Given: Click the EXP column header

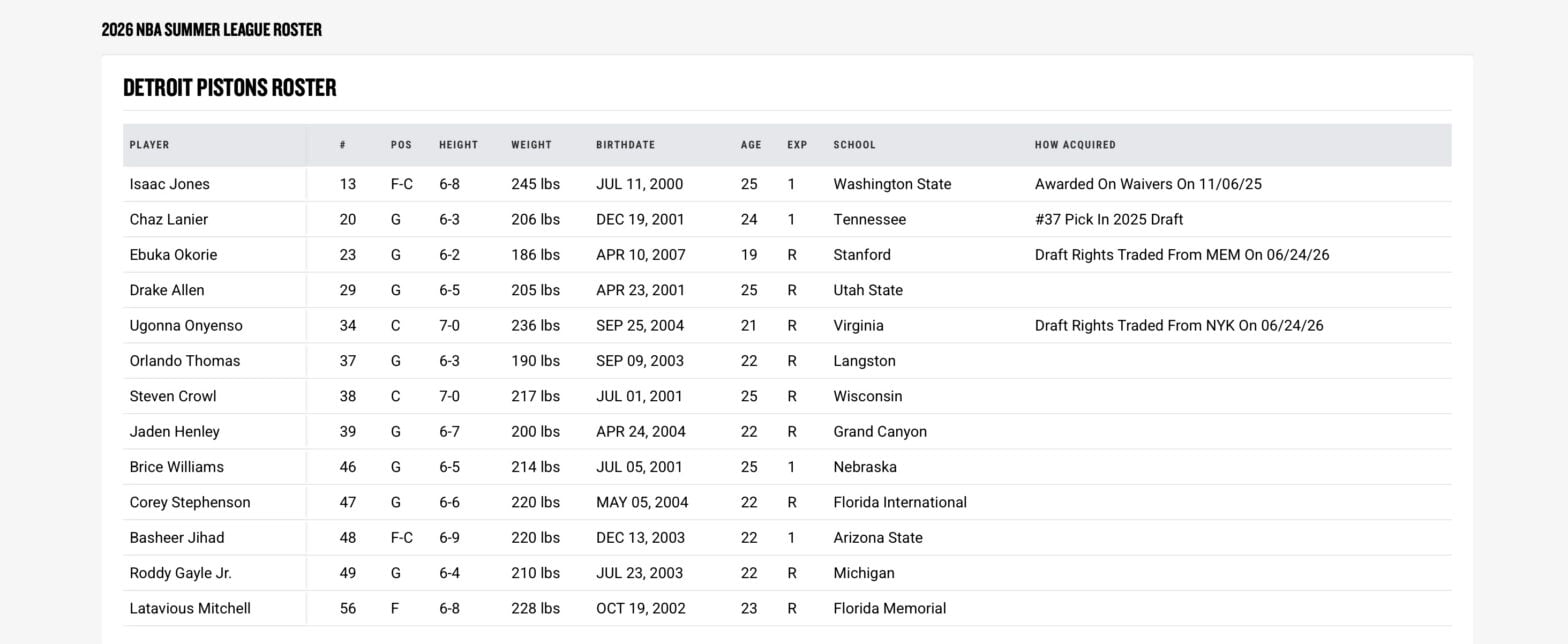Looking at the screenshot, I should coord(797,145).
